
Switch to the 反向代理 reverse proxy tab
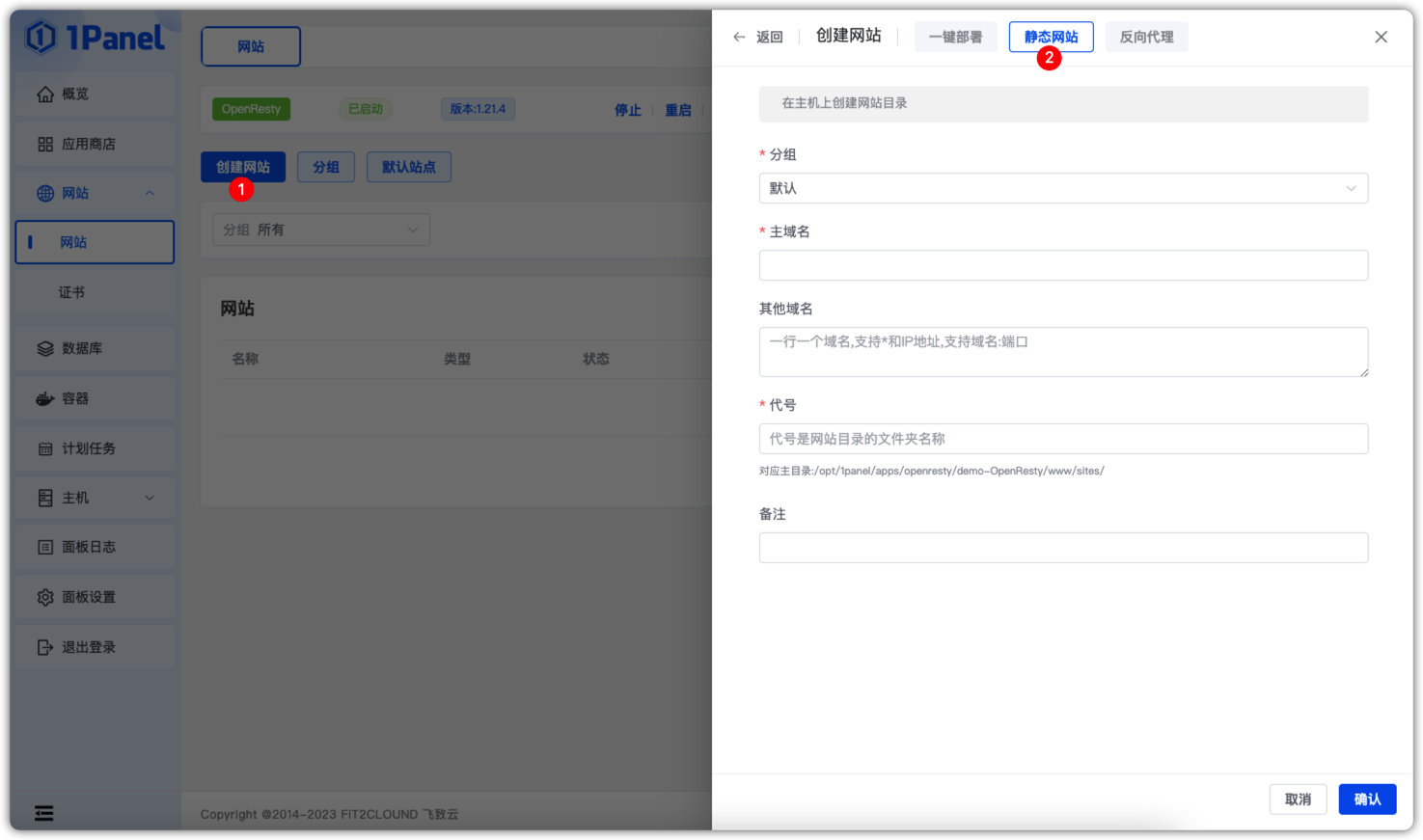point(1146,37)
